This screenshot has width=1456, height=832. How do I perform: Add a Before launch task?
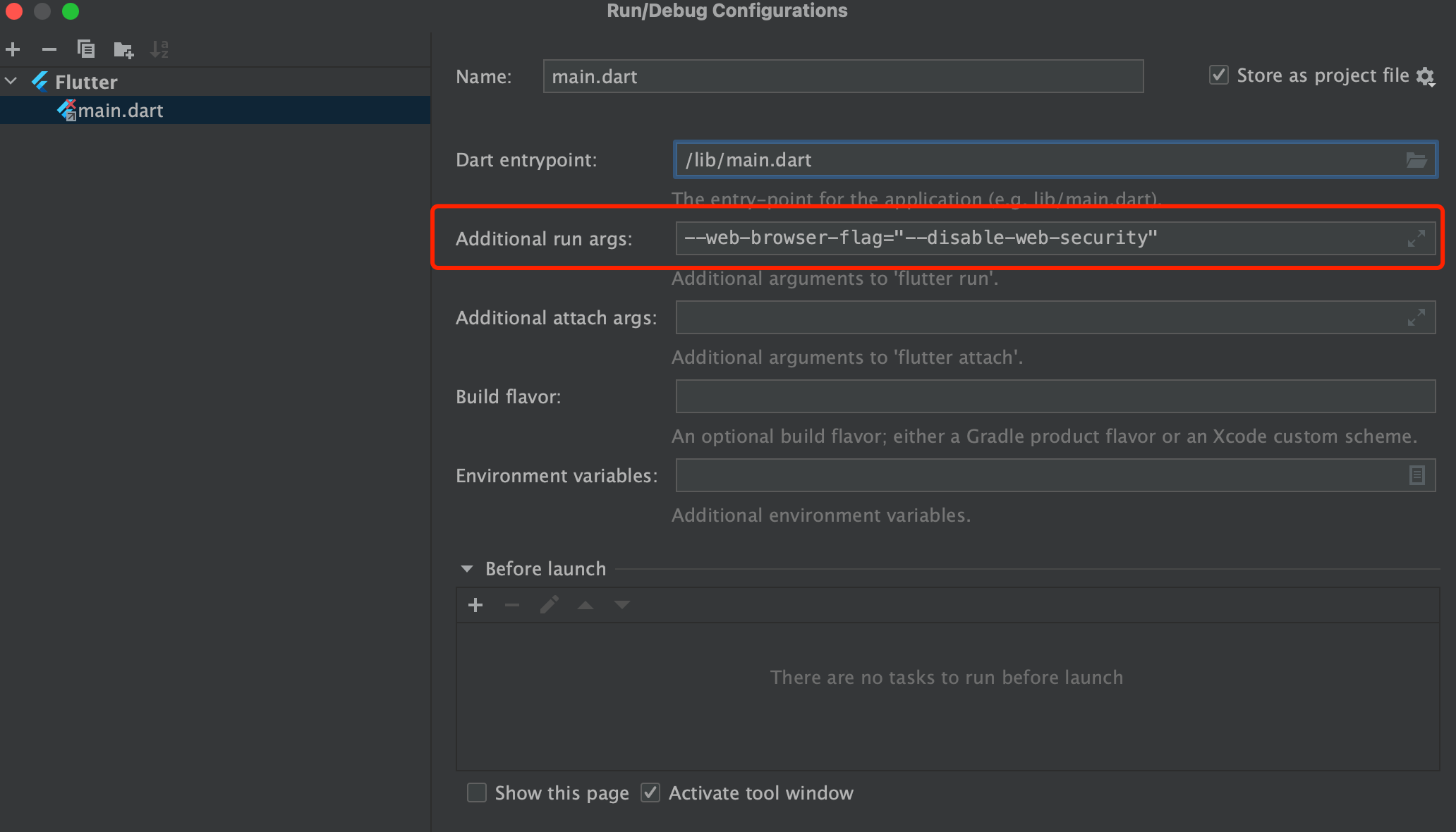coord(475,605)
